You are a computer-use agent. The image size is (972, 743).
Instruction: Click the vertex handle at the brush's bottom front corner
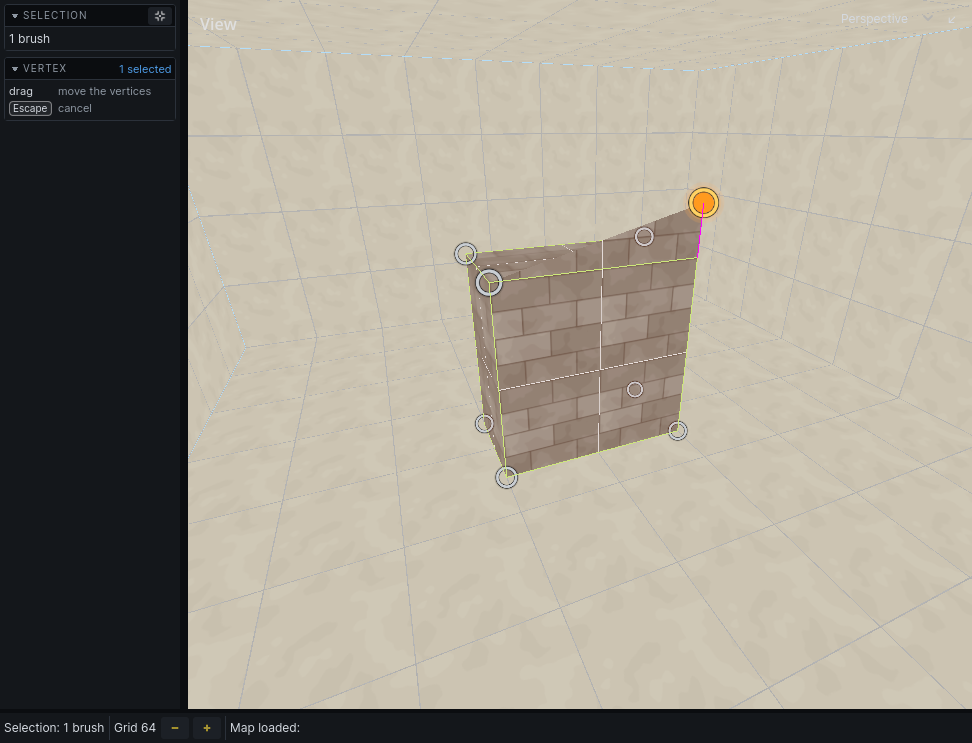pyautogui.click(x=506, y=477)
